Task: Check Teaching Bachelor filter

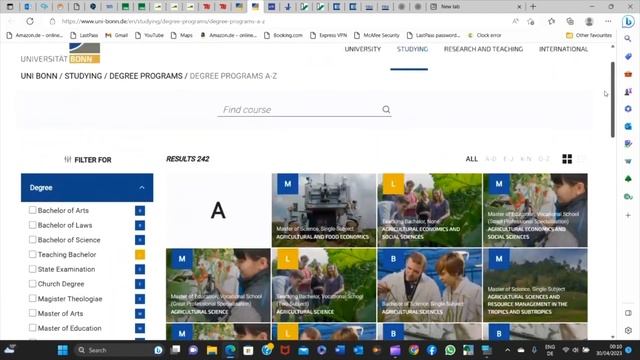Action: point(32,254)
